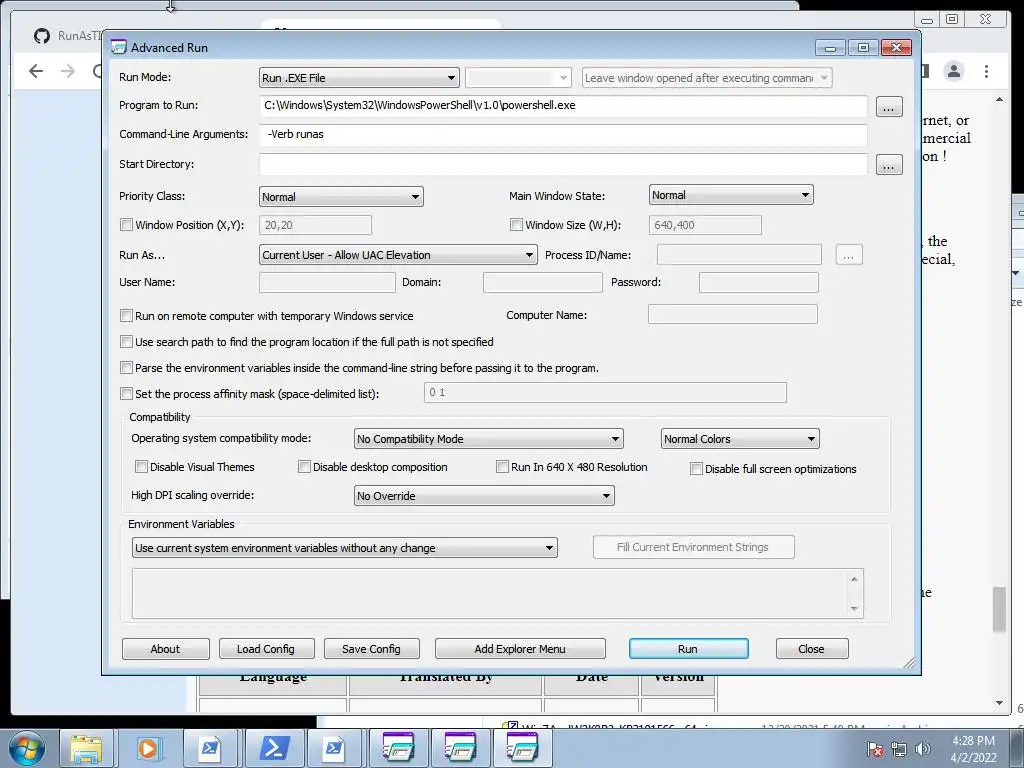Screen dimensions: 1024x768
Task: Browse for Start Directory folder
Action: tap(889, 165)
